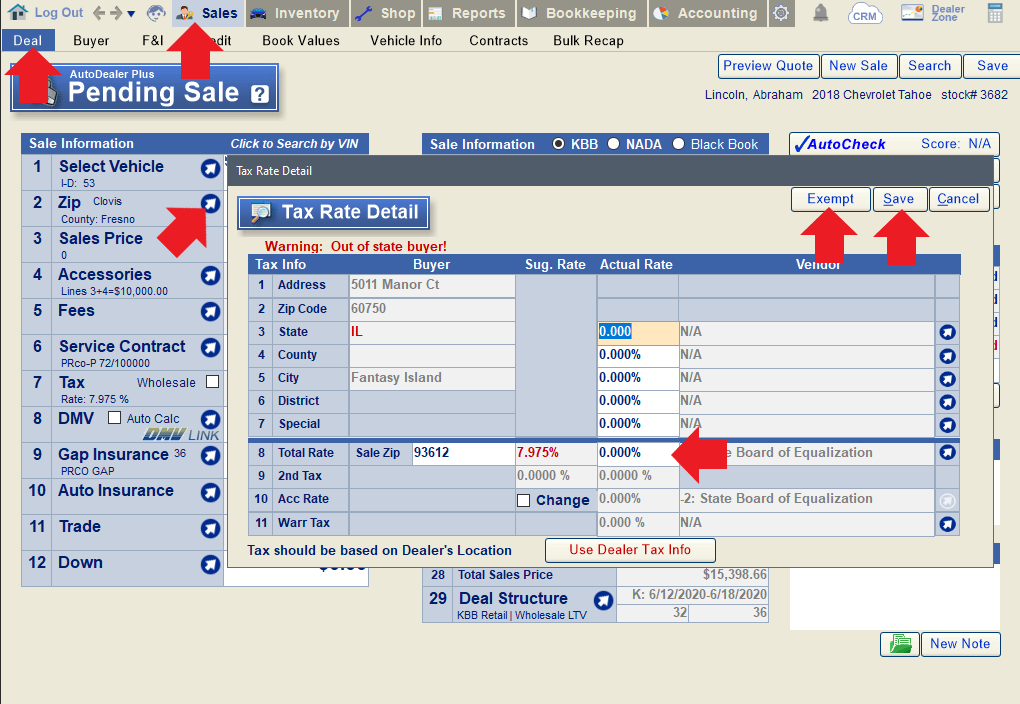Screen dimensions: 1020x704
Task: Open Deal Structure arrow icon
Action: point(603,600)
